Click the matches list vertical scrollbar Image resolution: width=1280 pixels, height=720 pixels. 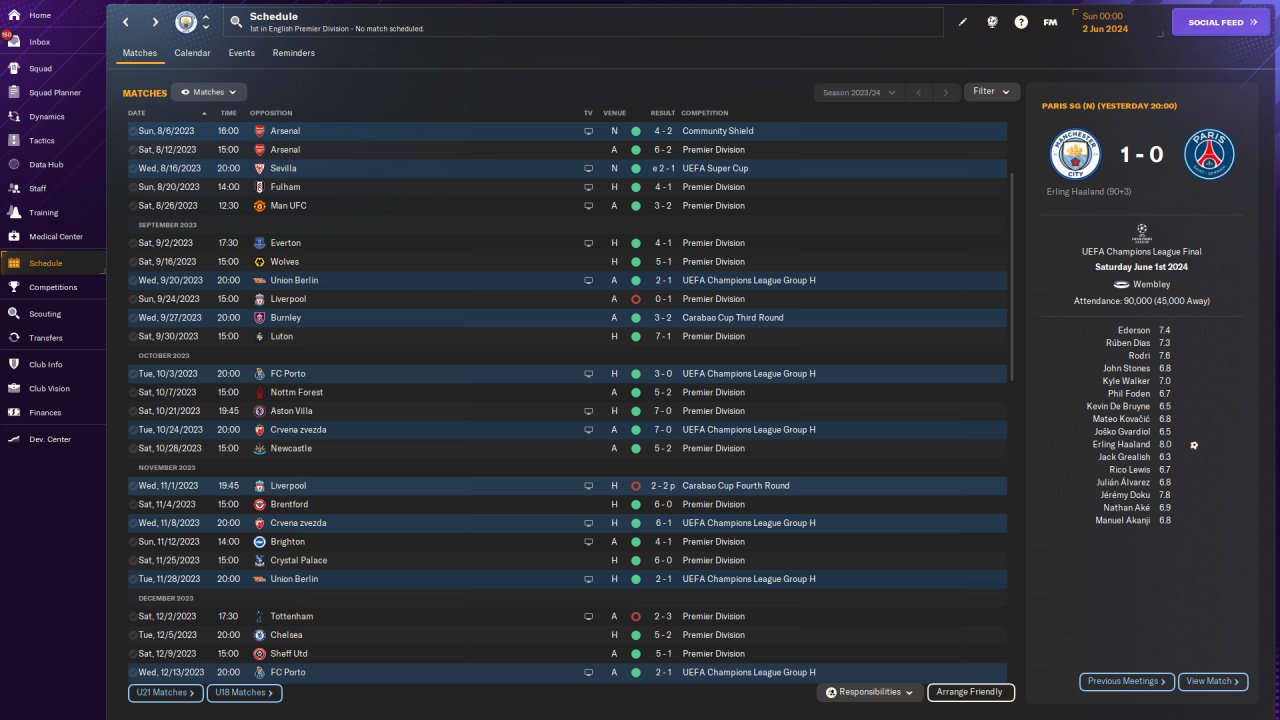(x=1013, y=276)
